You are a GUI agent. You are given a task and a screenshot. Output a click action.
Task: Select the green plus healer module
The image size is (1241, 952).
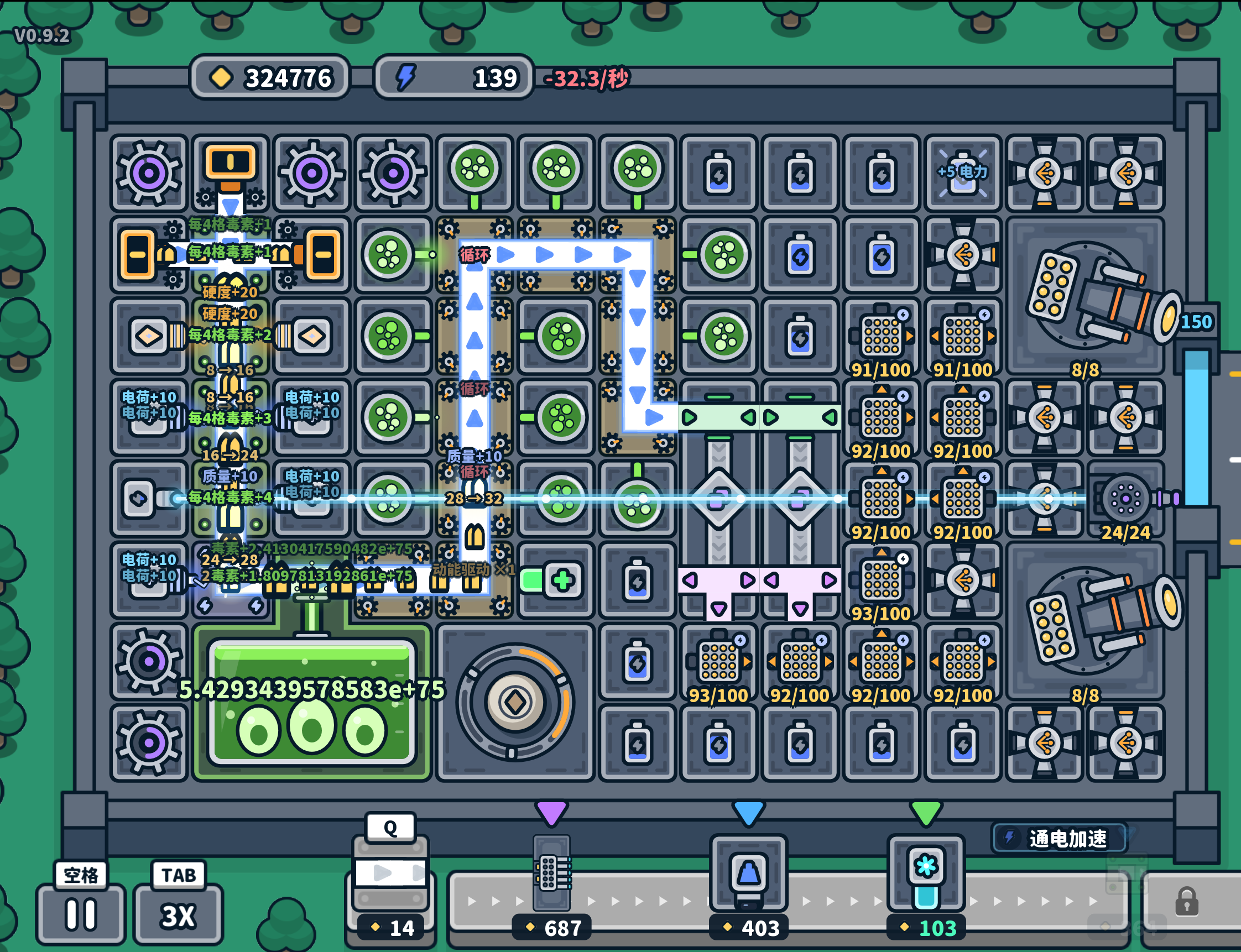(x=556, y=580)
